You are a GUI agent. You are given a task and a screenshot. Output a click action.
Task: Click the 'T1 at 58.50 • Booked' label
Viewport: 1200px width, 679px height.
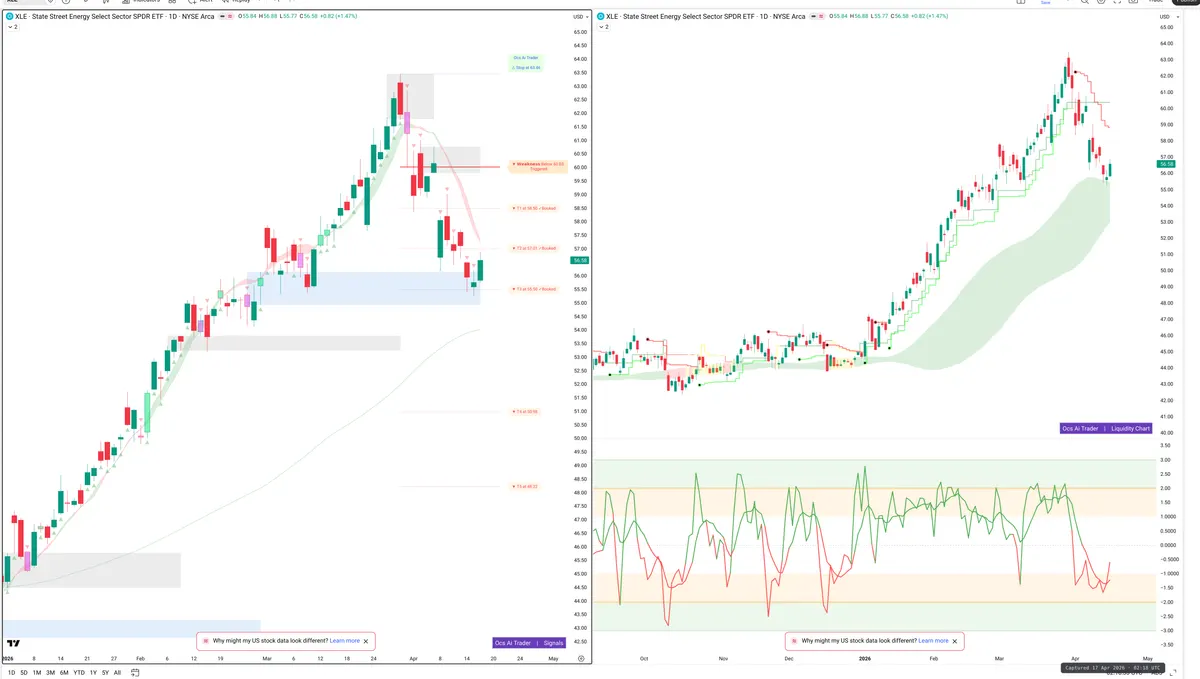pyautogui.click(x=536, y=208)
